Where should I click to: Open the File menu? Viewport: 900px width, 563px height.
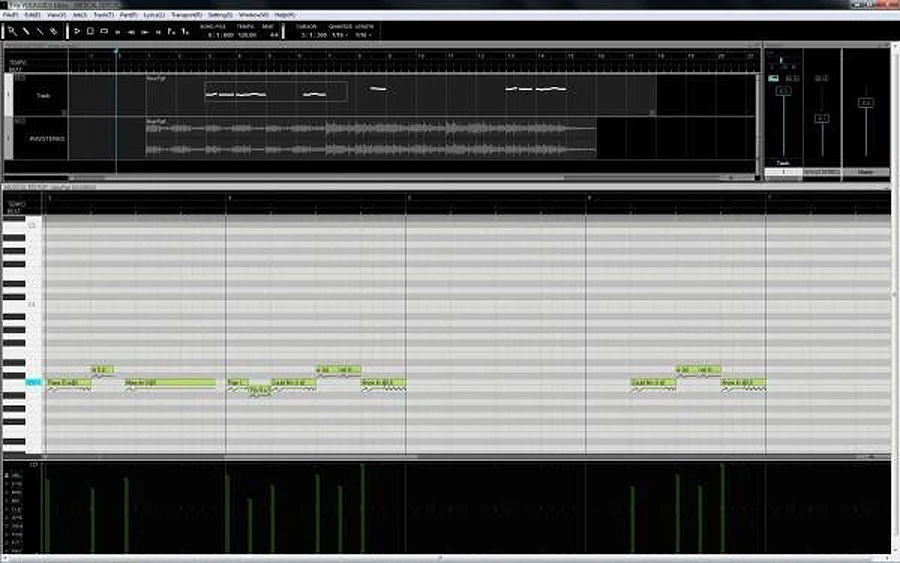point(10,15)
